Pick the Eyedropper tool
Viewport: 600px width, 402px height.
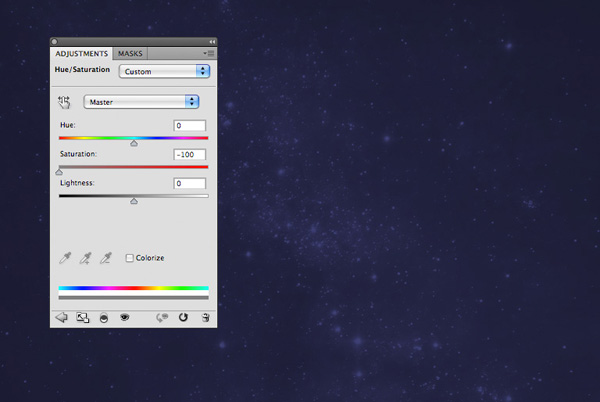[65, 258]
